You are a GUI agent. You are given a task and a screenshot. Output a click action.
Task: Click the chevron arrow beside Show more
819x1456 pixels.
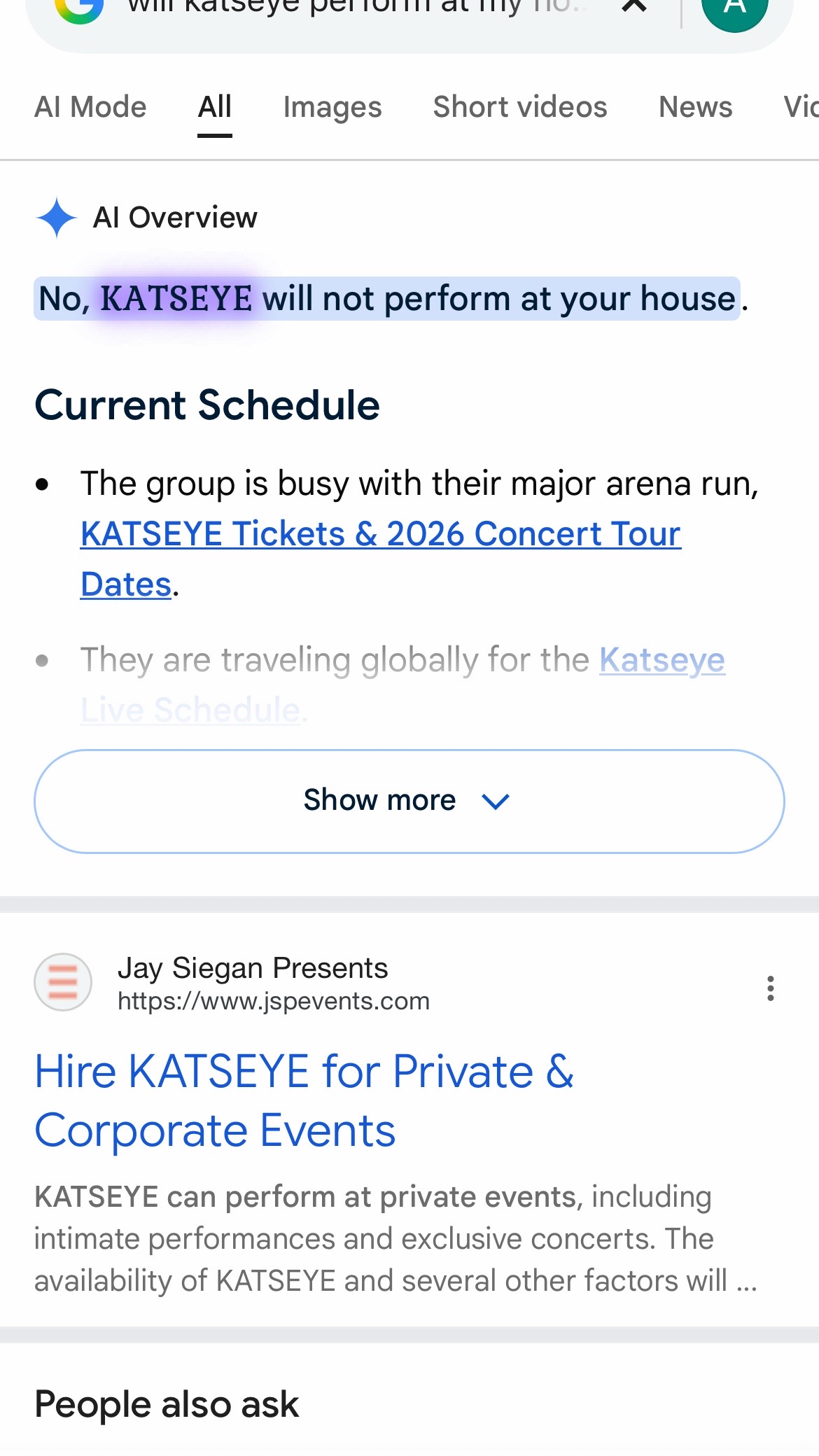point(496,801)
